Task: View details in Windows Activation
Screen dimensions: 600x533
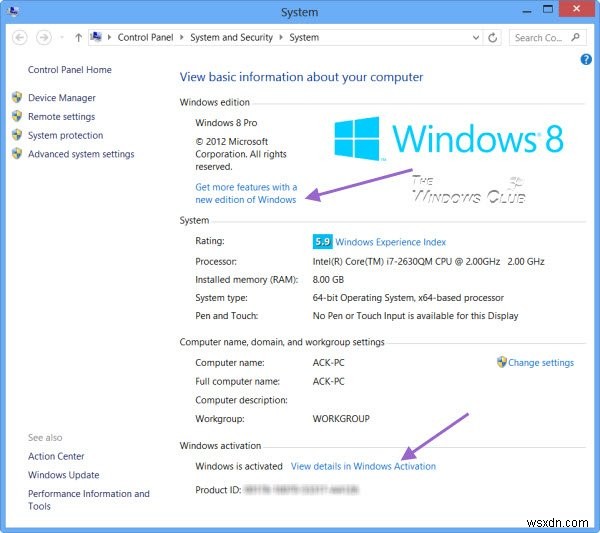Action: pyautogui.click(x=363, y=466)
